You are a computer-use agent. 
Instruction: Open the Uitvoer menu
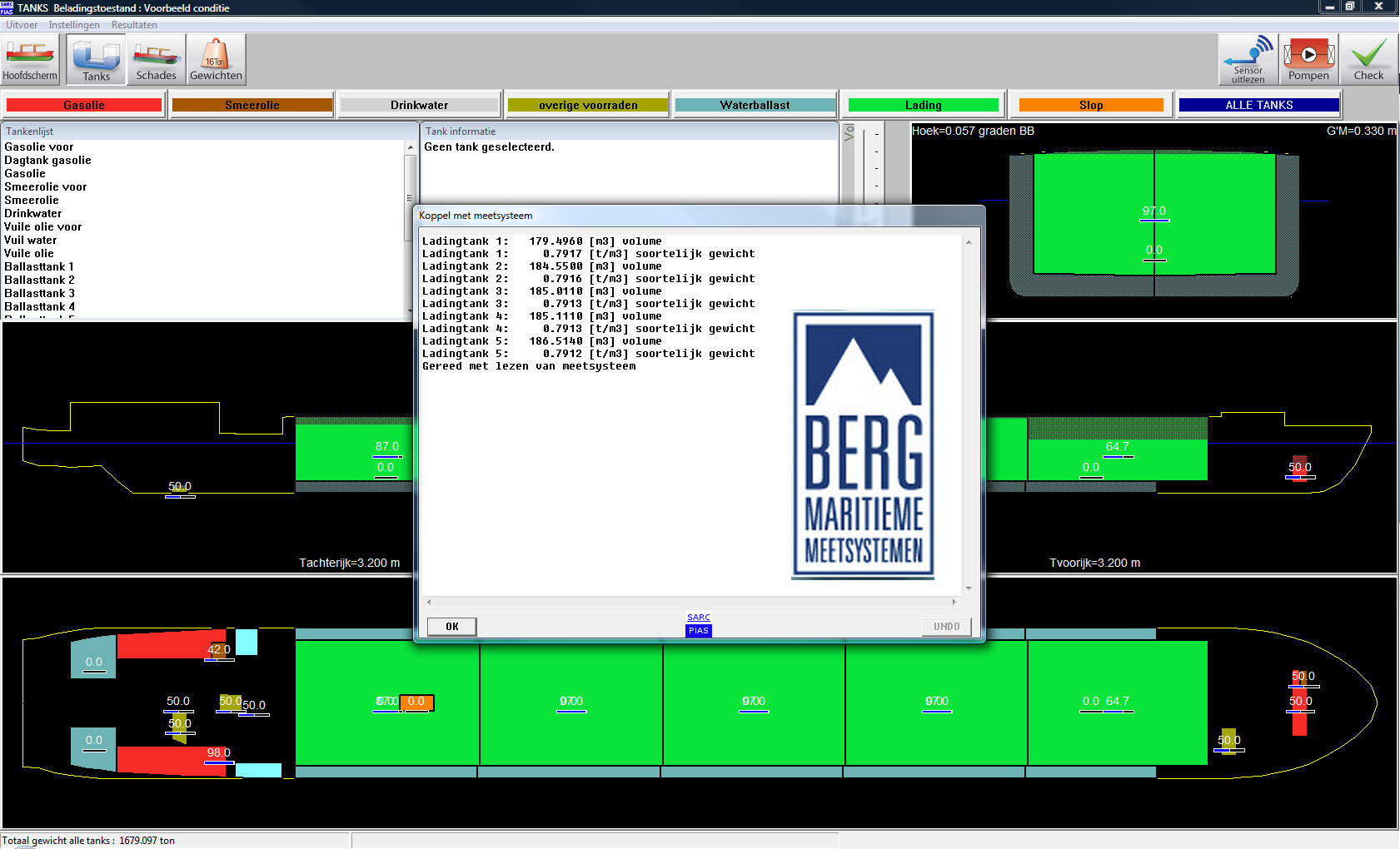22,25
